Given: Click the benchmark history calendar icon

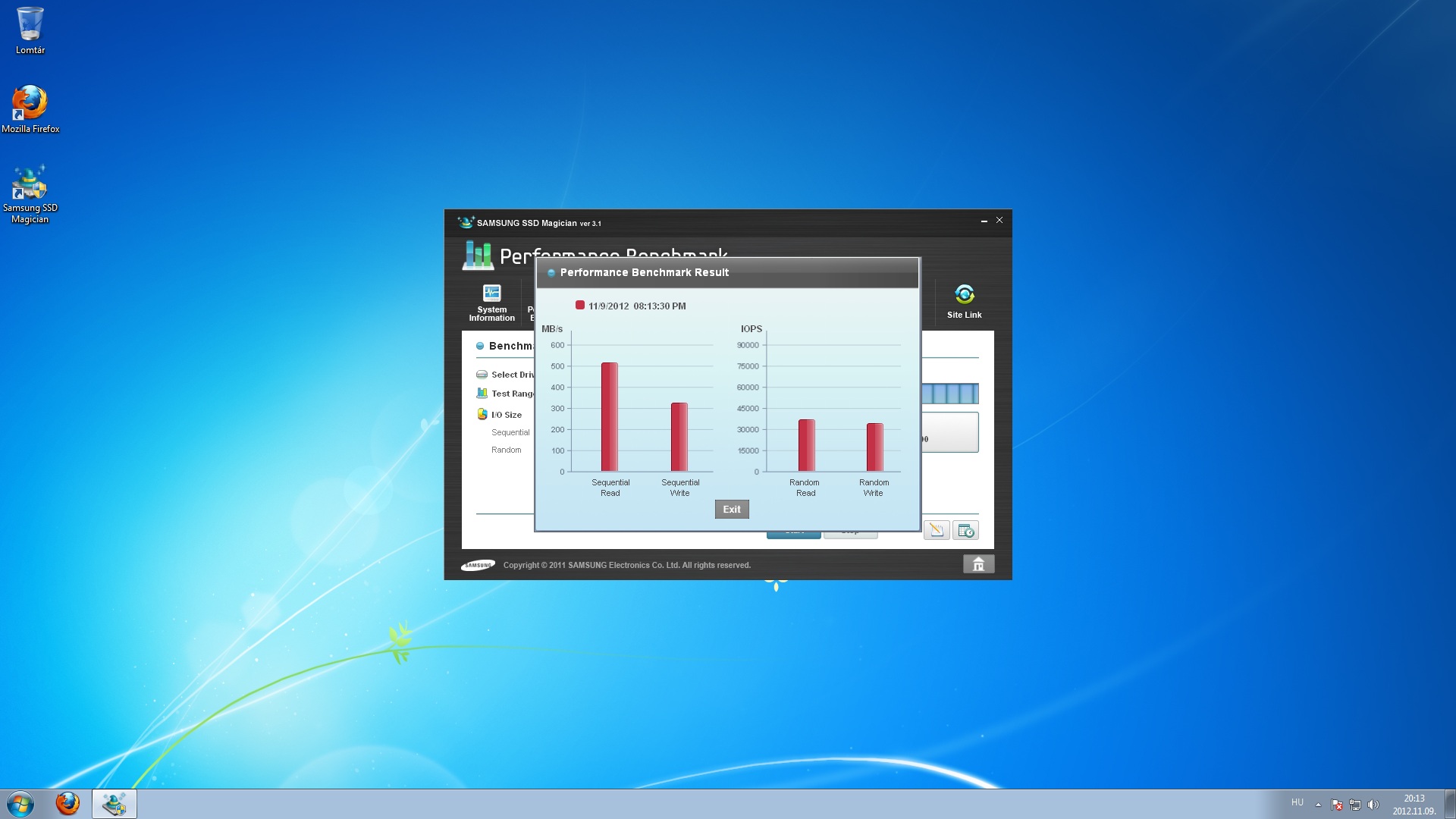Looking at the screenshot, I should (965, 531).
